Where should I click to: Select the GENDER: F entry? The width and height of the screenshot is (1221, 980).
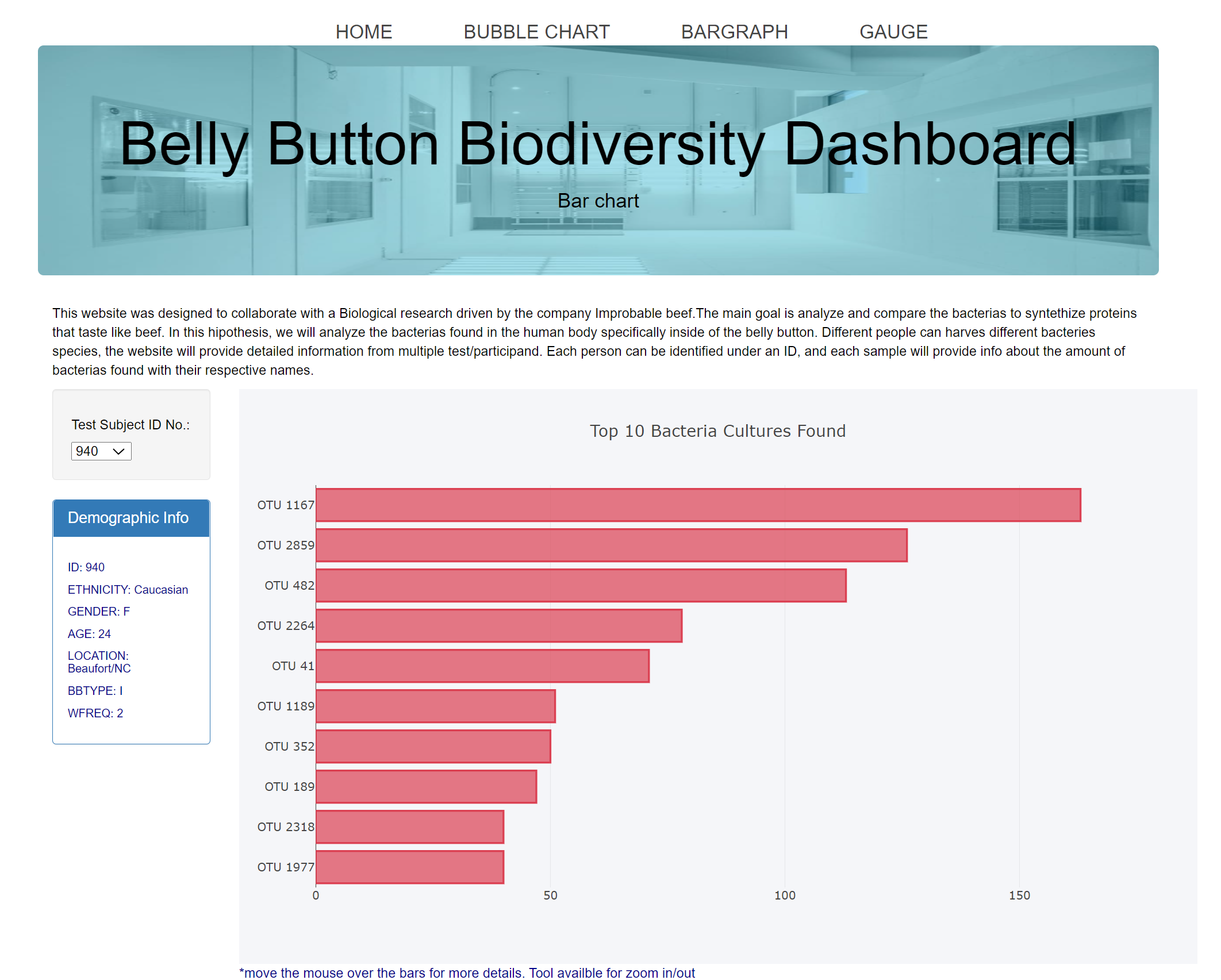pyautogui.click(x=98, y=612)
